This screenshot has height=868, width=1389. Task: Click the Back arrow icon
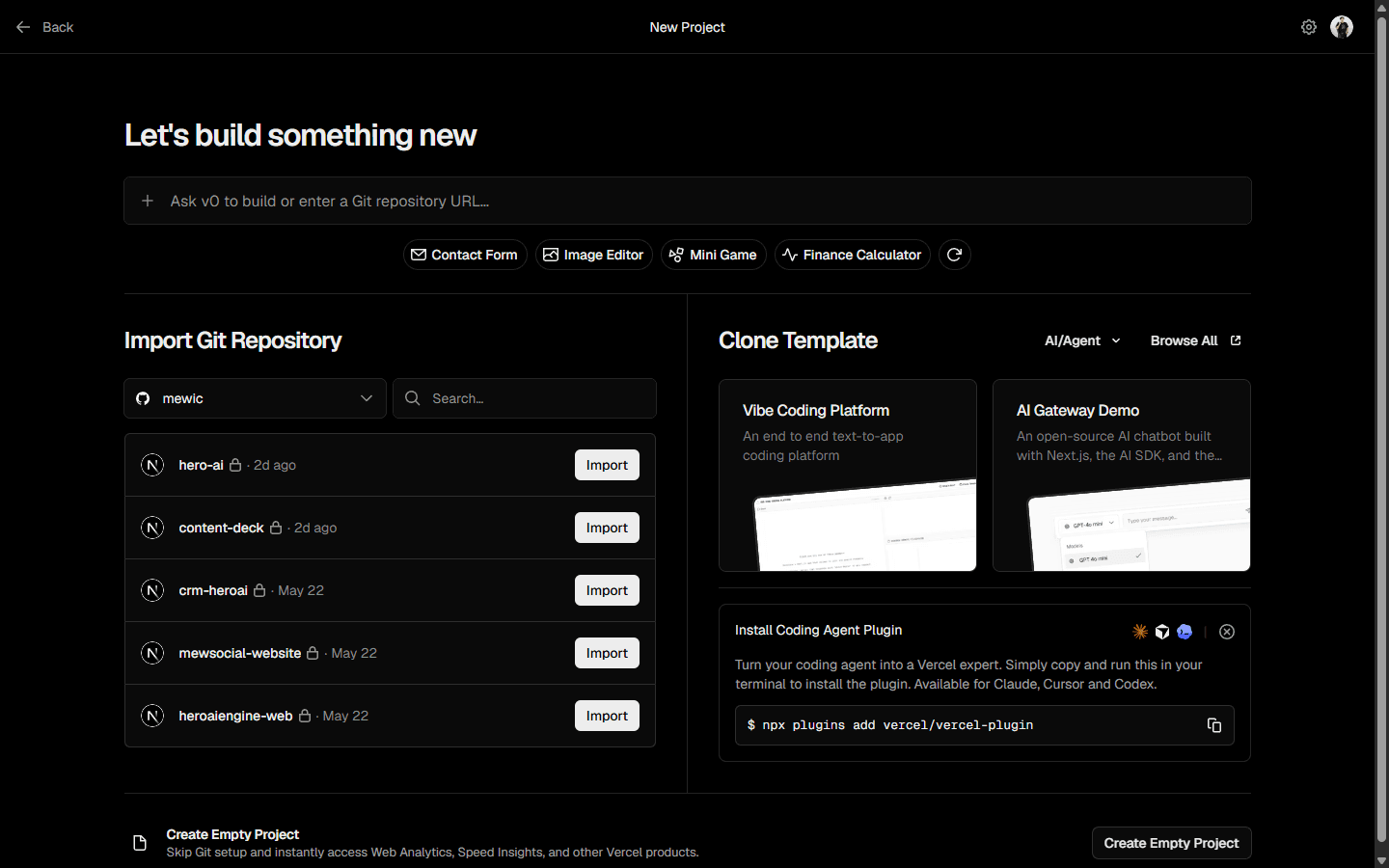23,27
